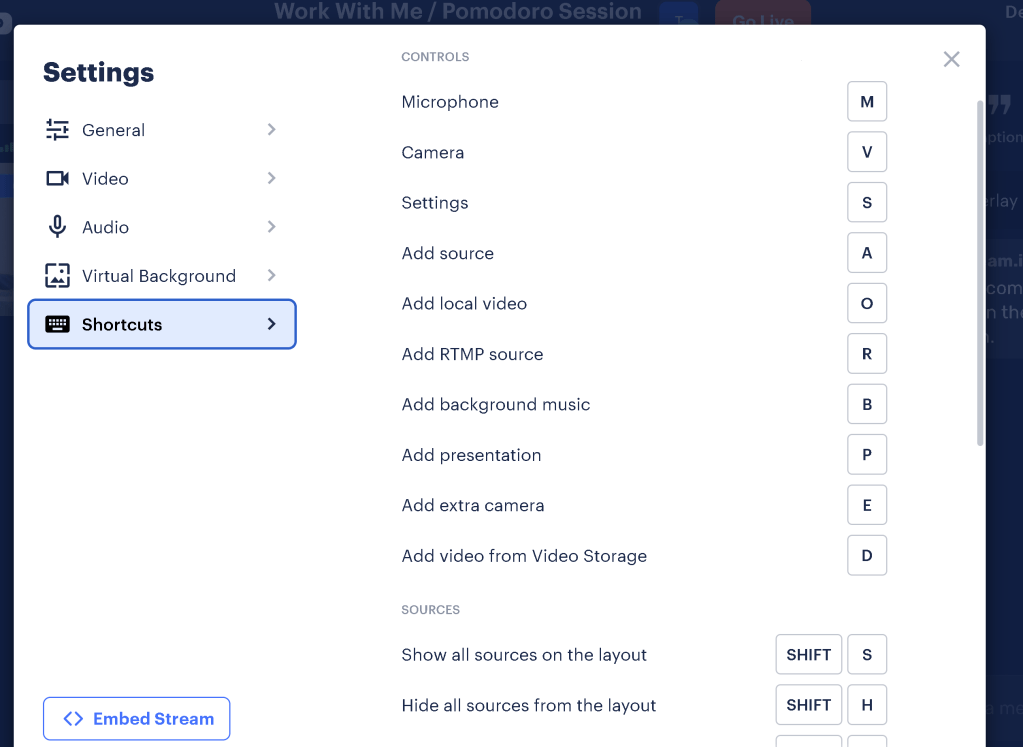Click the Add presentation label
Image resolution: width=1023 pixels, height=747 pixels.
(471, 455)
